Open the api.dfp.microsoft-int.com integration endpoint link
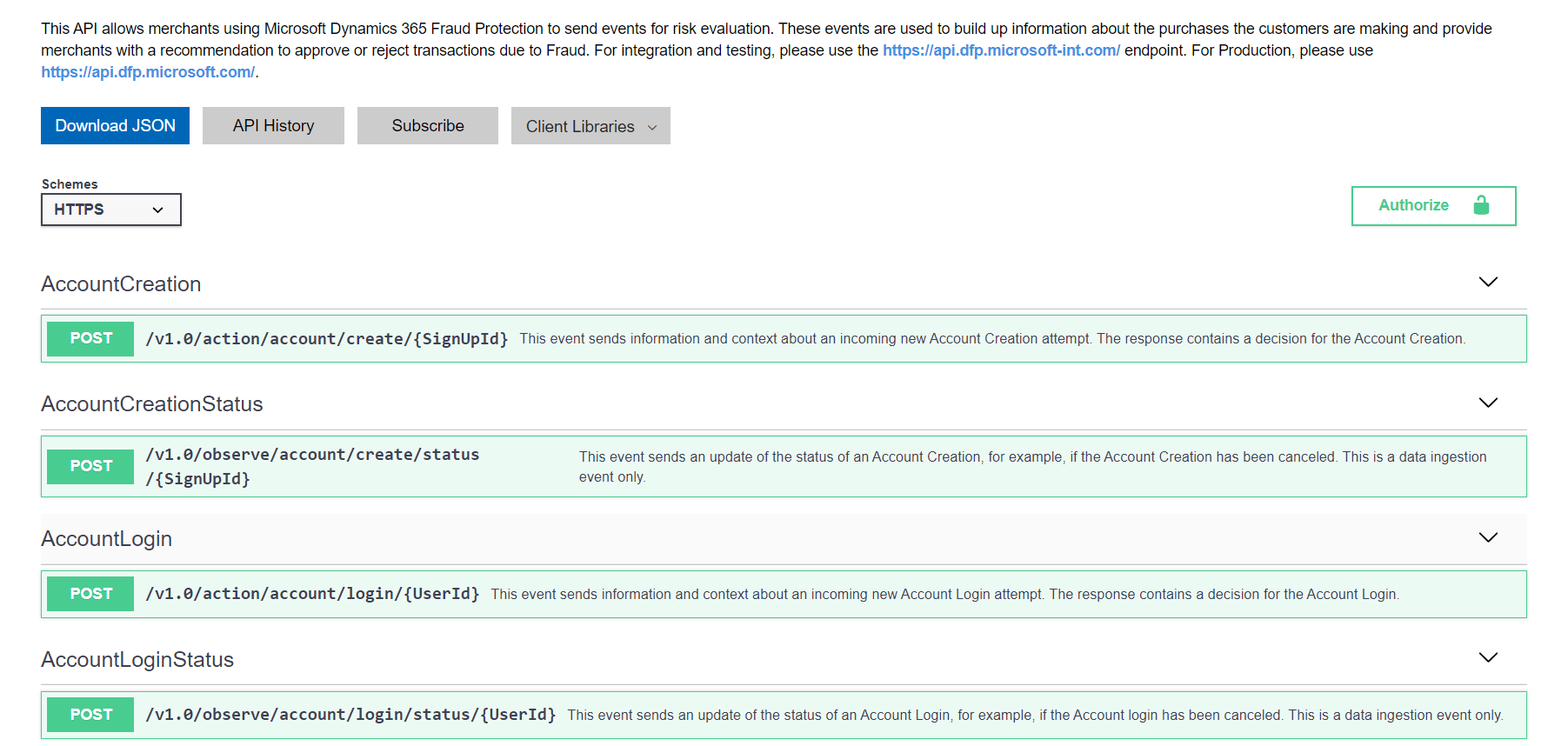The image size is (1568, 746). click(x=1000, y=50)
